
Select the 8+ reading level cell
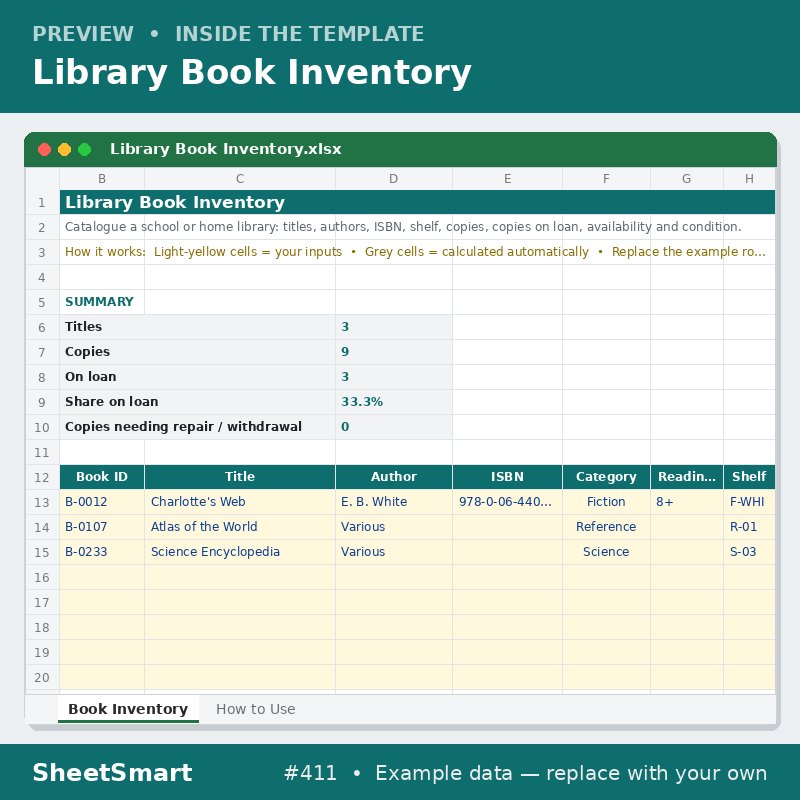point(687,502)
